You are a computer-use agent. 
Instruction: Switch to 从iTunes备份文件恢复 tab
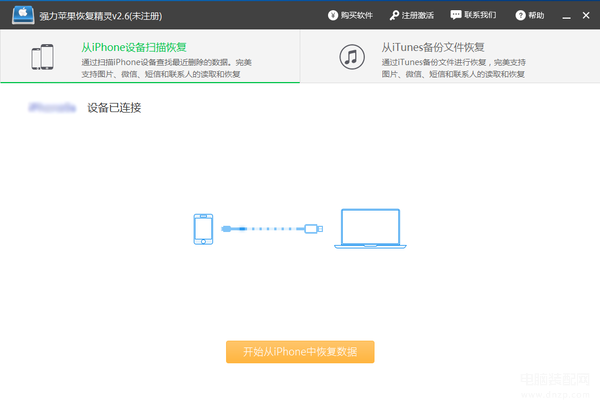tap(450, 56)
